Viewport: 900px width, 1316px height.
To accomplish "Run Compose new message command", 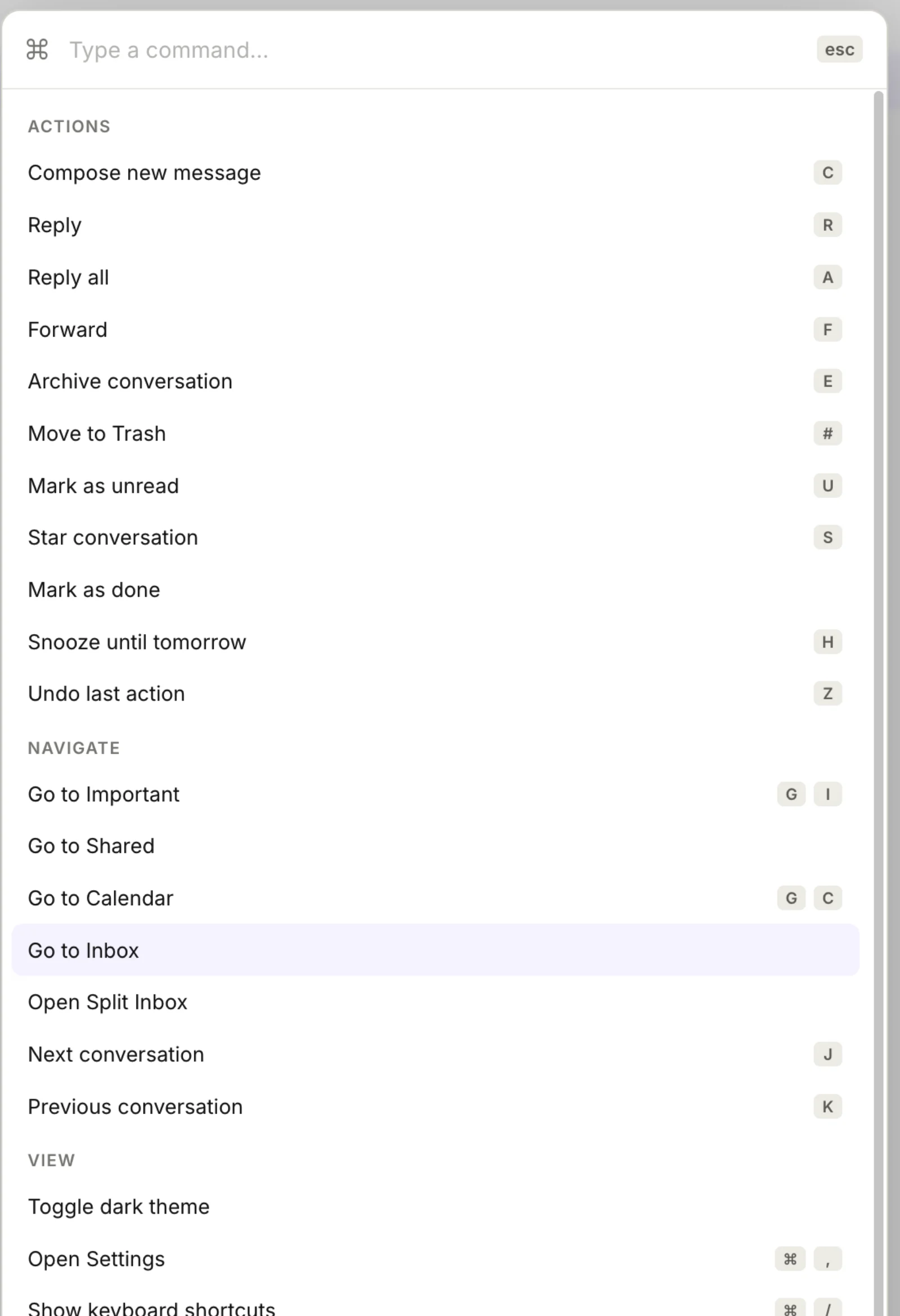I will tap(435, 173).
